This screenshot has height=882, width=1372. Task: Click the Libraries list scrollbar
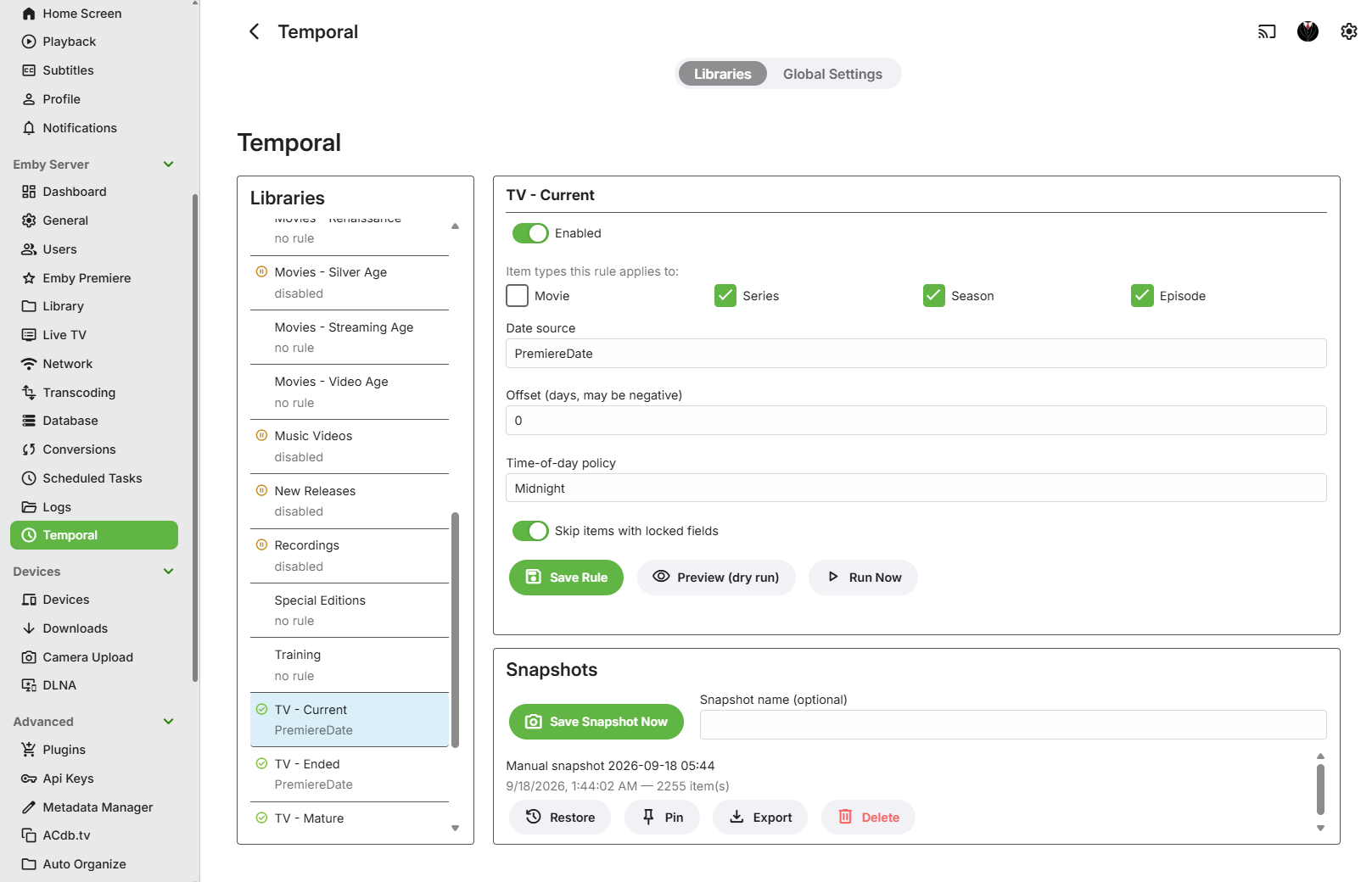pyautogui.click(x=456, y=629)
